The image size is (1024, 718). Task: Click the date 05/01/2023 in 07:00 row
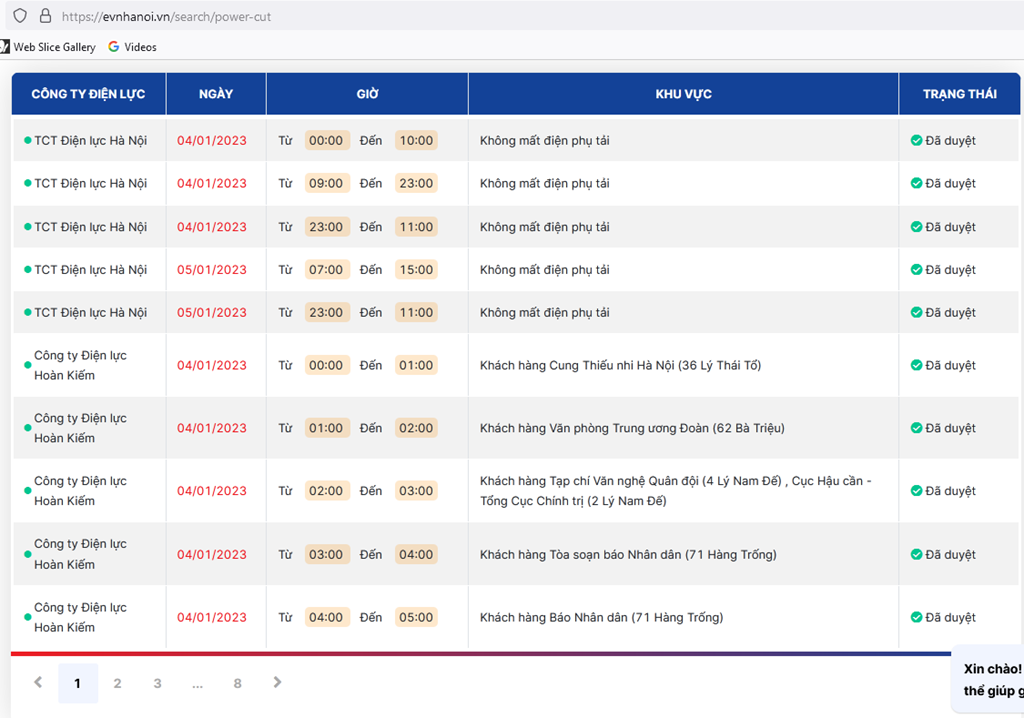coord(212,270)
